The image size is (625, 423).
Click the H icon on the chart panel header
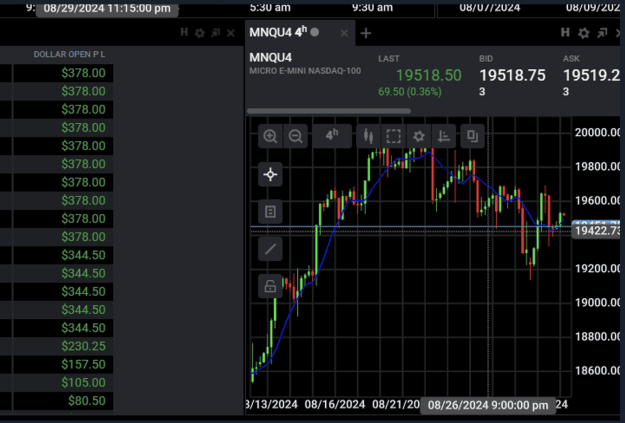pos(565,33)
